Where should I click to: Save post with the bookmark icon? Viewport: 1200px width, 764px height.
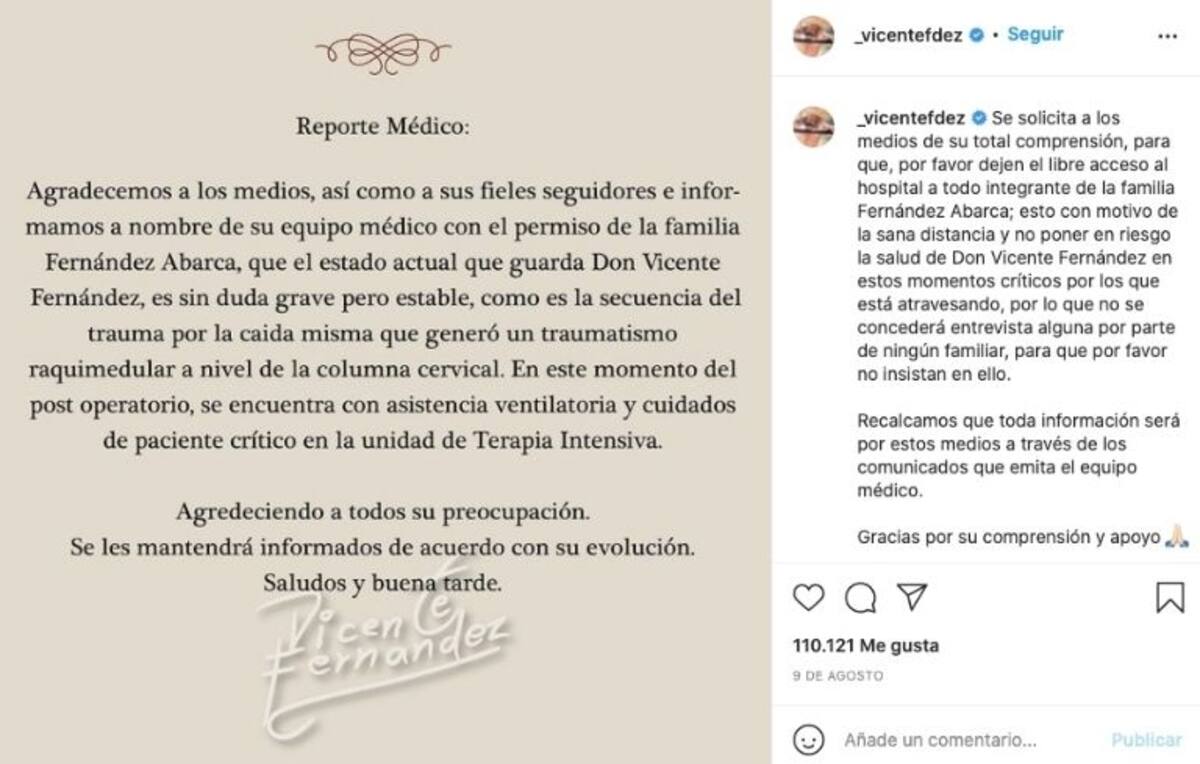point(1169,598)
